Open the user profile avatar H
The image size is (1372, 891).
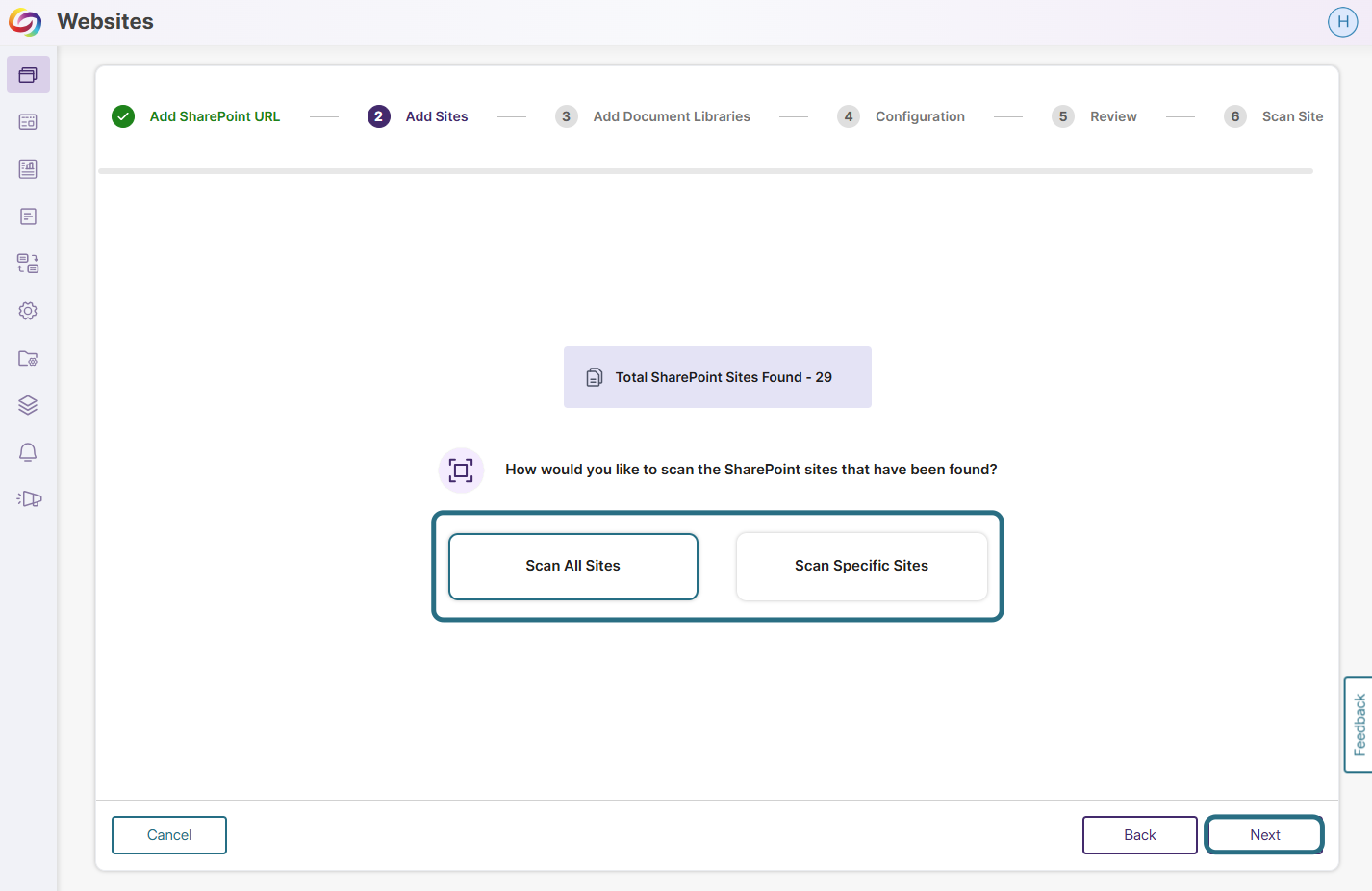point(1342,21)
